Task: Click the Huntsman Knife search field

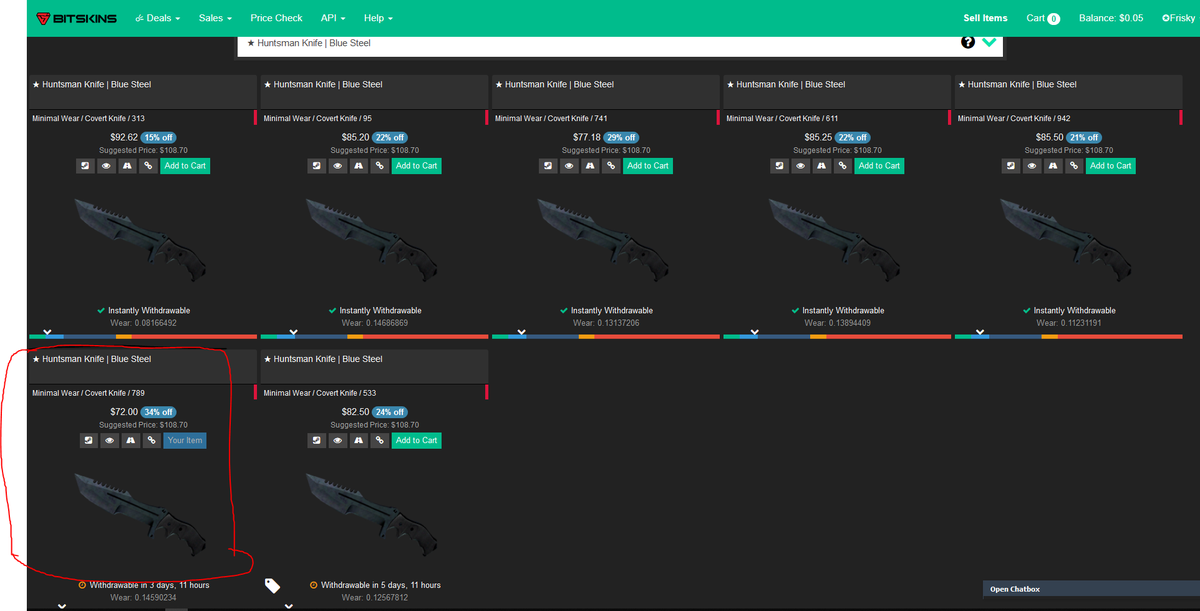Action: coord(598,43)
